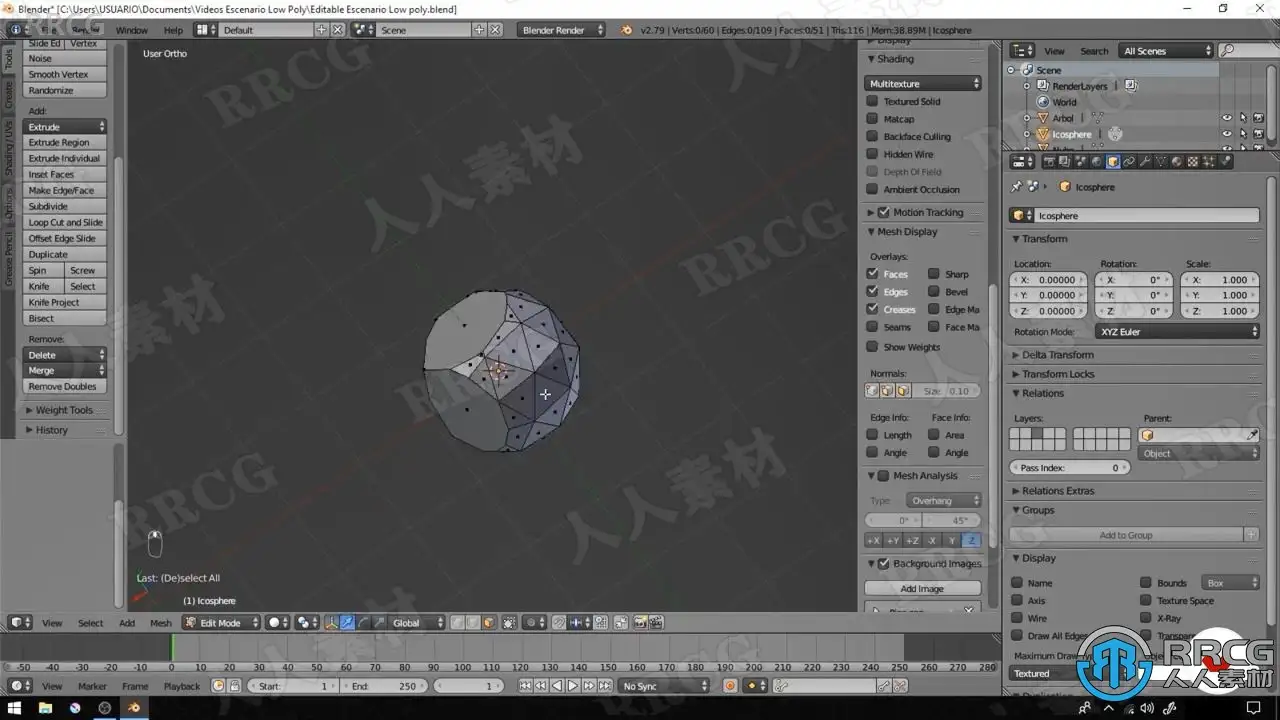Click the Loop Cut and Slide button
Viewport: 1280px width, 720px height.
66,223
